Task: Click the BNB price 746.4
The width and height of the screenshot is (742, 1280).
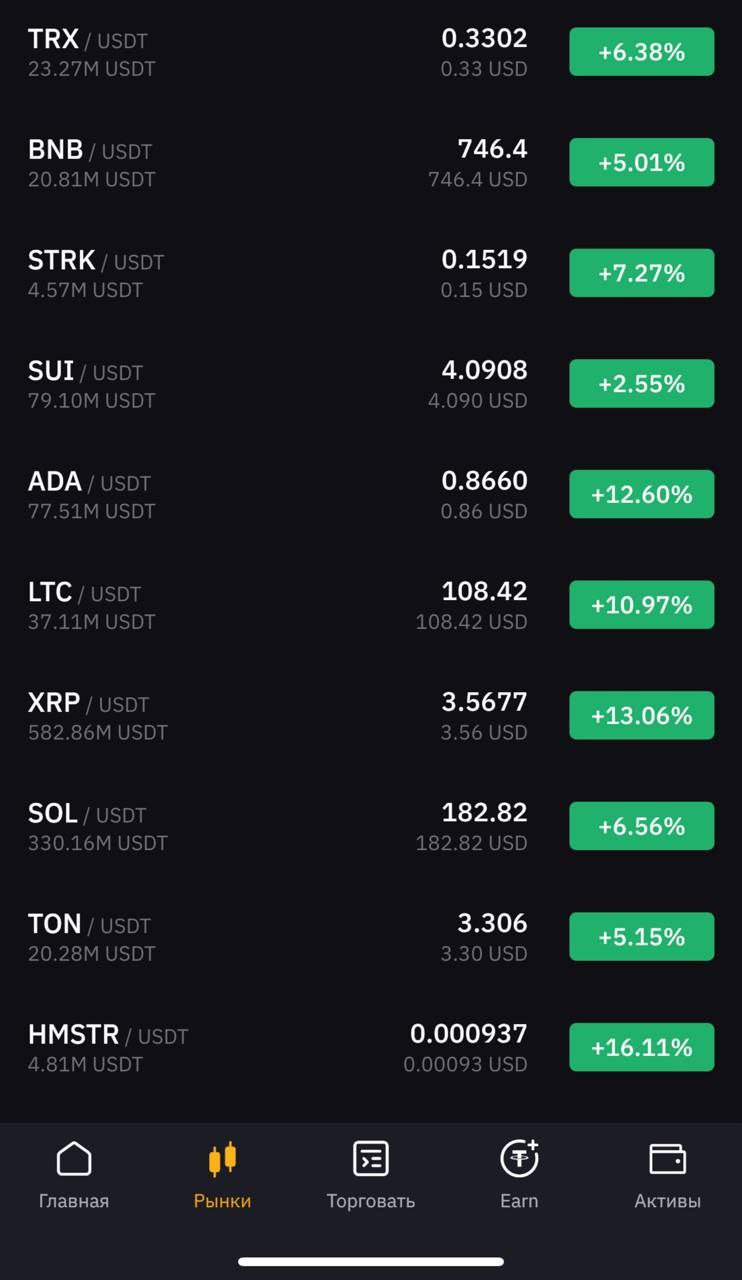Action: click(x=492, y=149)
